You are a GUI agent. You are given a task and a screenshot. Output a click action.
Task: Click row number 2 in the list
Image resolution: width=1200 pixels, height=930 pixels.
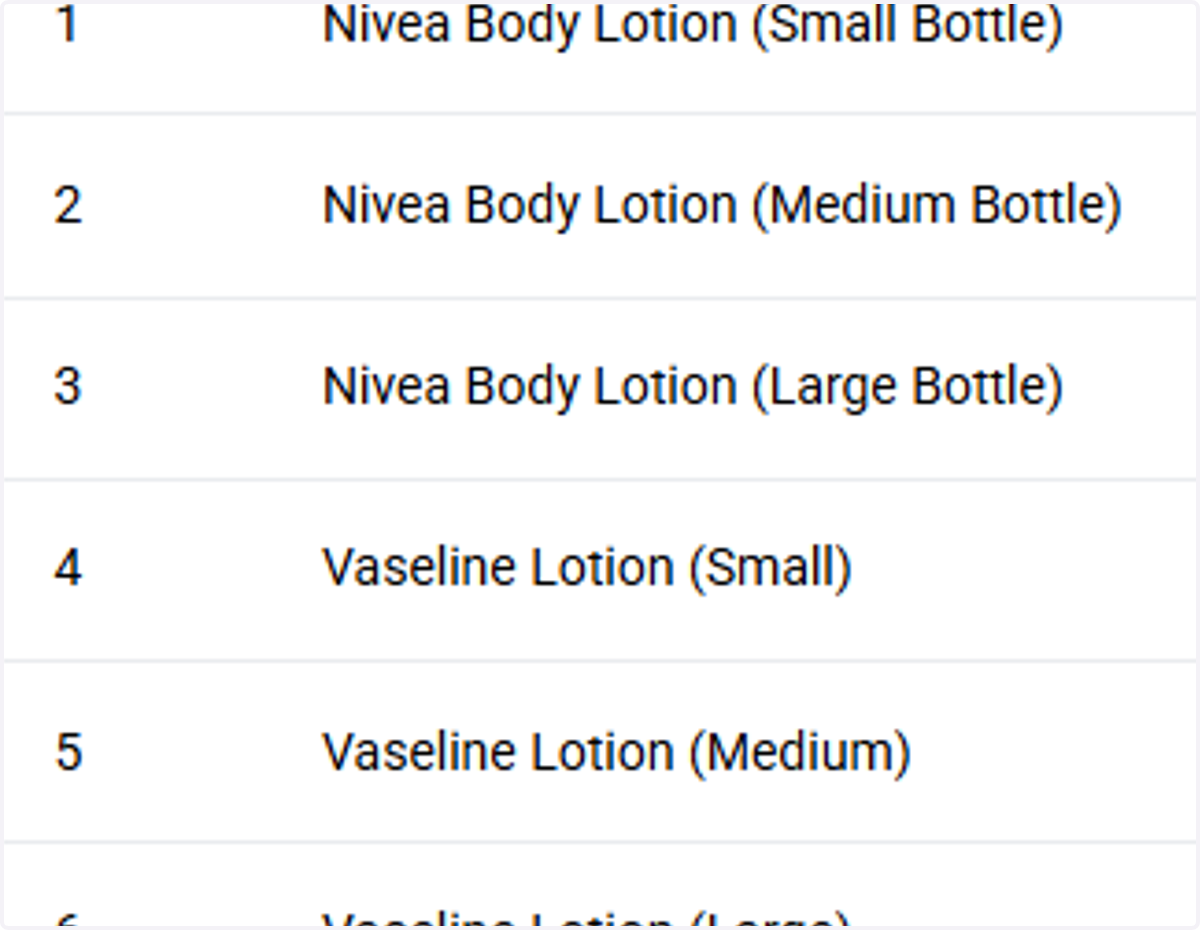click(x=67, y=205)
